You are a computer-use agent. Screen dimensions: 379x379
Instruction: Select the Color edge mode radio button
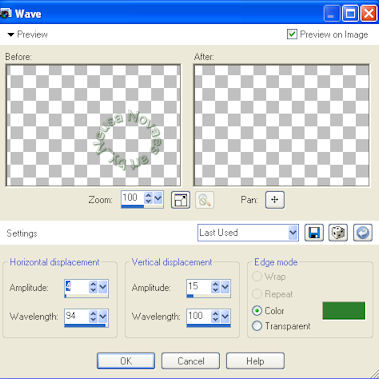click(x=257, y=311)
